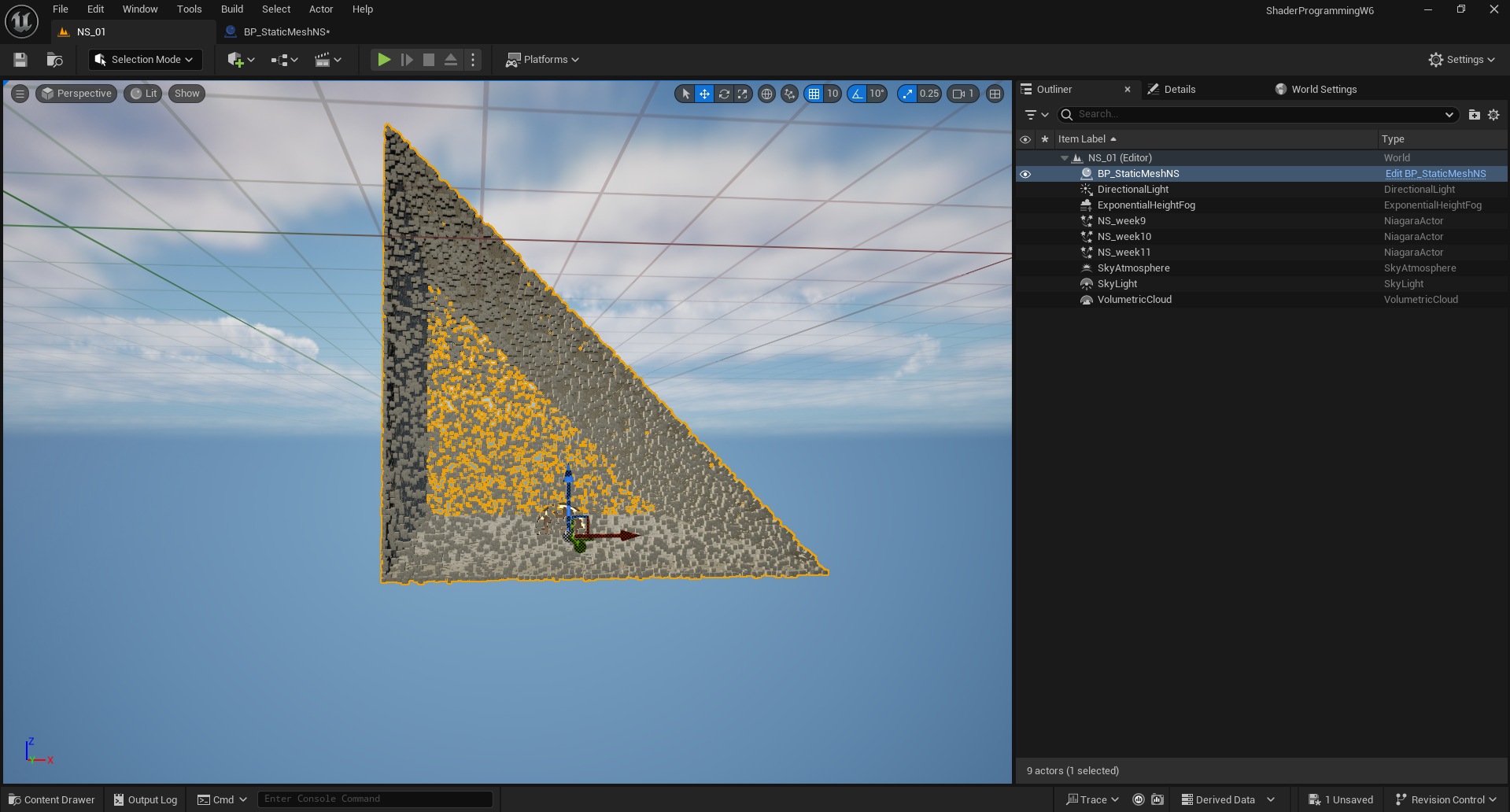Open the viewport hamburger options menu
The width and height of the screenshot is (1510, 812).
click(20, 94)
